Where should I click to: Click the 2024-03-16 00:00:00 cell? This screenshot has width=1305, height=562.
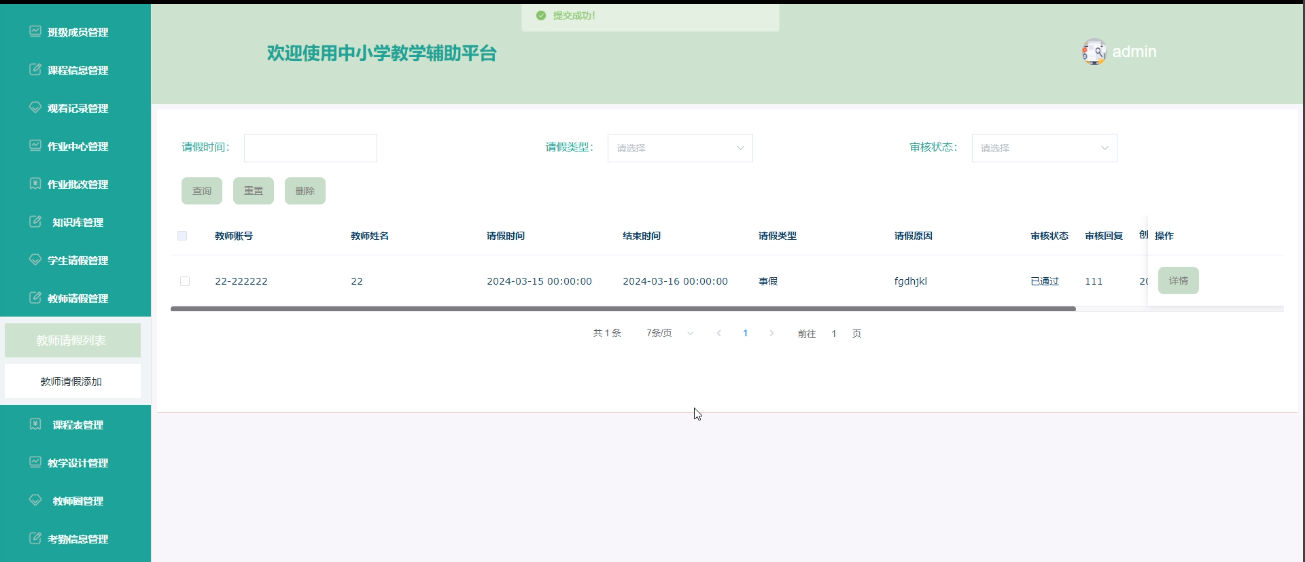(x=675, y=281)
